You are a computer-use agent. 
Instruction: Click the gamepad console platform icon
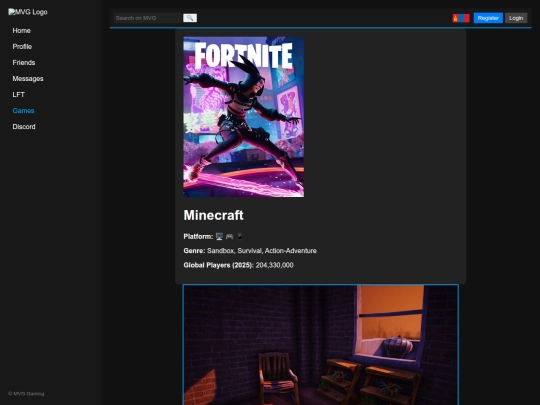tap(229, 236)
